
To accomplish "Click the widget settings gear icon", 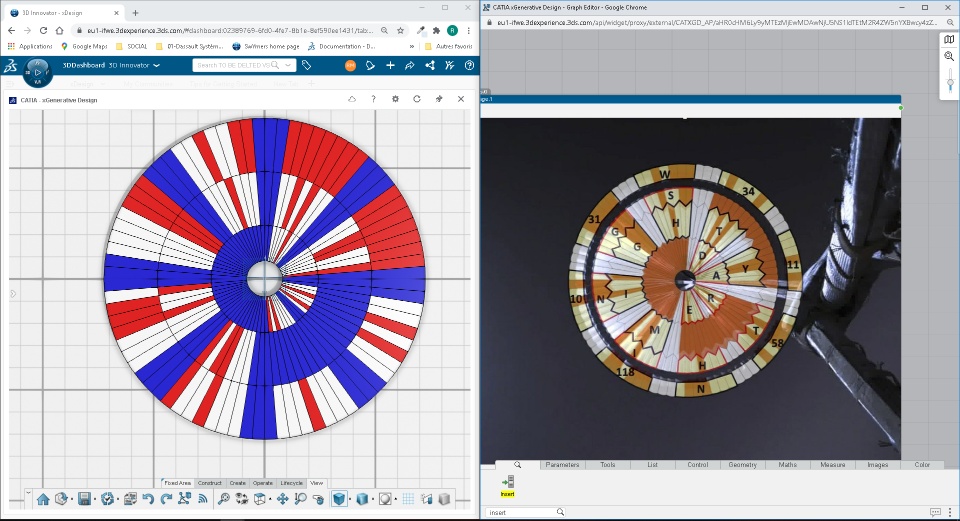I will pyautogui.click(x=396, y=99).
